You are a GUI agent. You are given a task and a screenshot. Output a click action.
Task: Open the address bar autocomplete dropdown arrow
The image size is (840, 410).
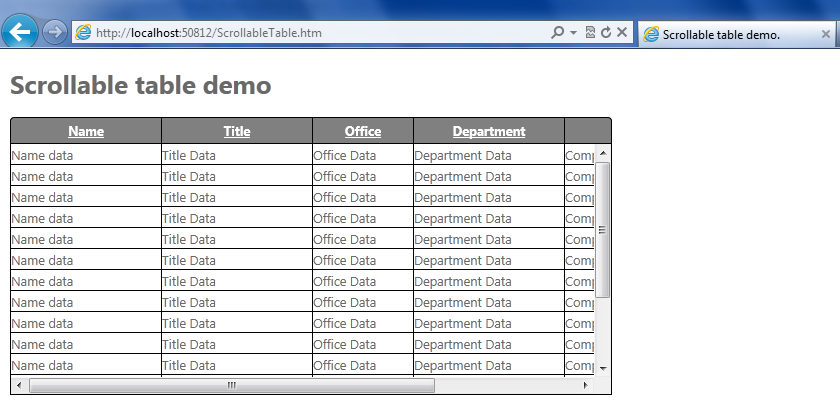click(x=573, y=33)
